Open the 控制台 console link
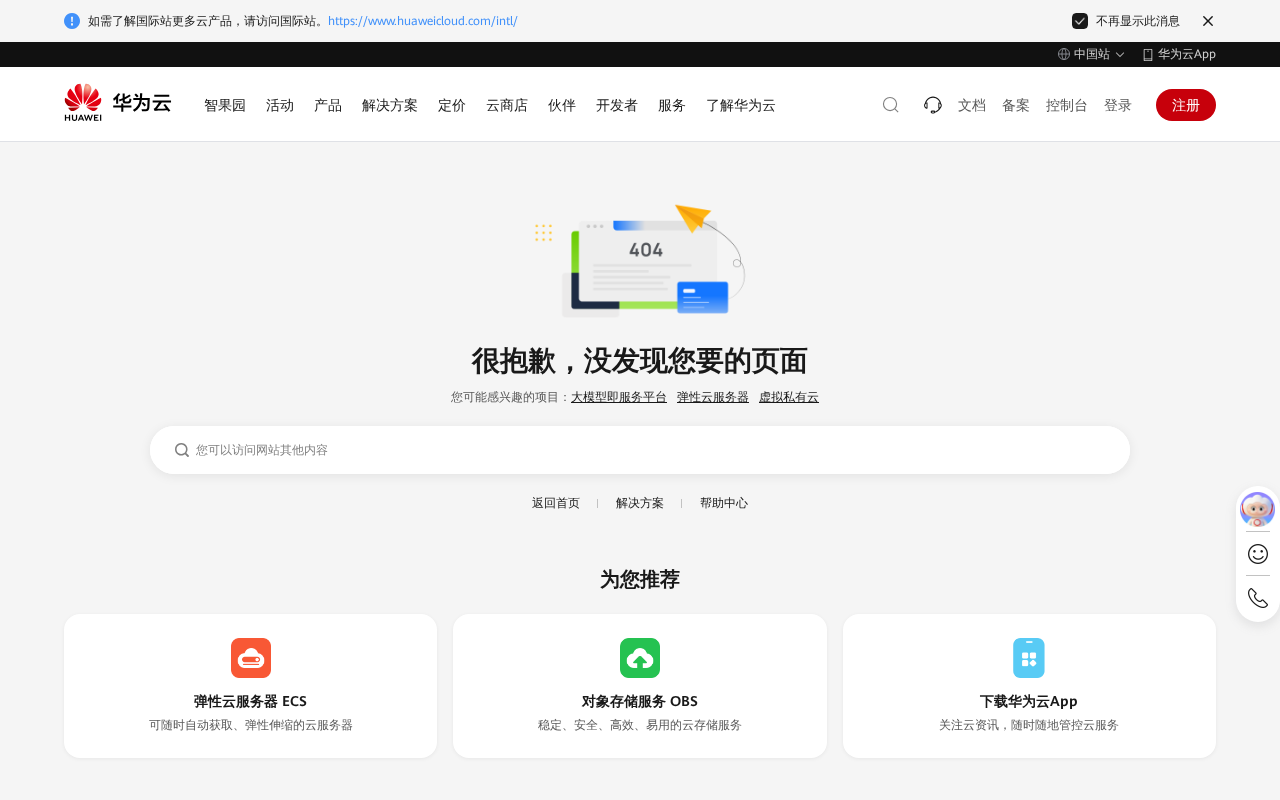Viewport: 1280px width, 800px height. [1067, 105]
